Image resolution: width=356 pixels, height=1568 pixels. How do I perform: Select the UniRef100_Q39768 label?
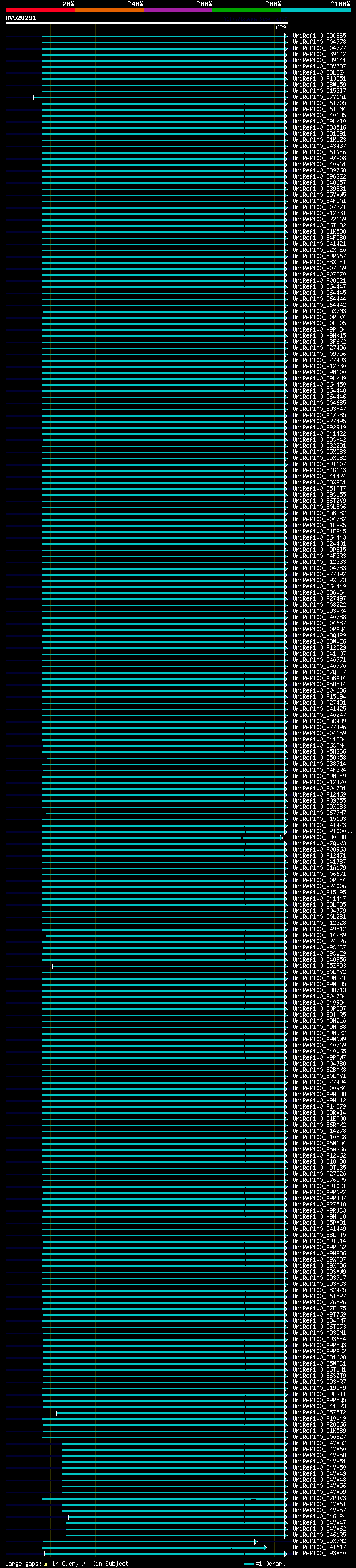(x=319, y=170)
